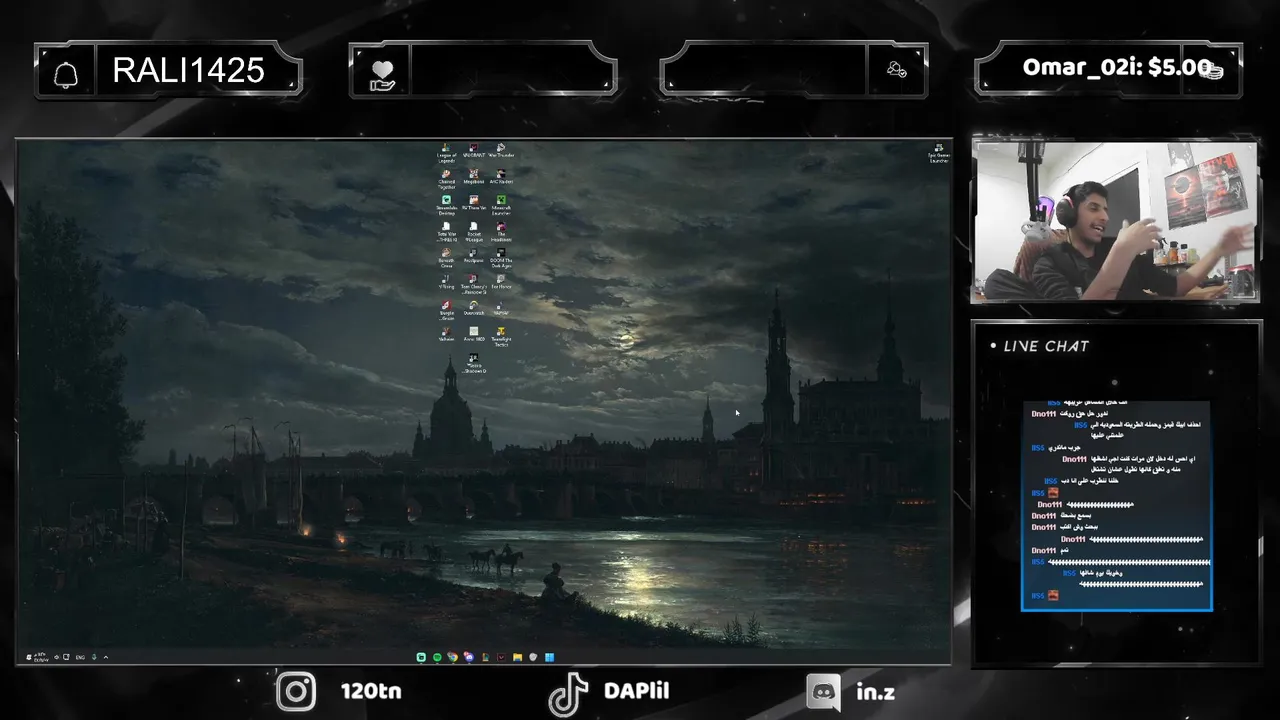Launch the Minecraft Launcher desktop icon
Viewport: 1280px width, 720px height.
[x=501, y=205]
